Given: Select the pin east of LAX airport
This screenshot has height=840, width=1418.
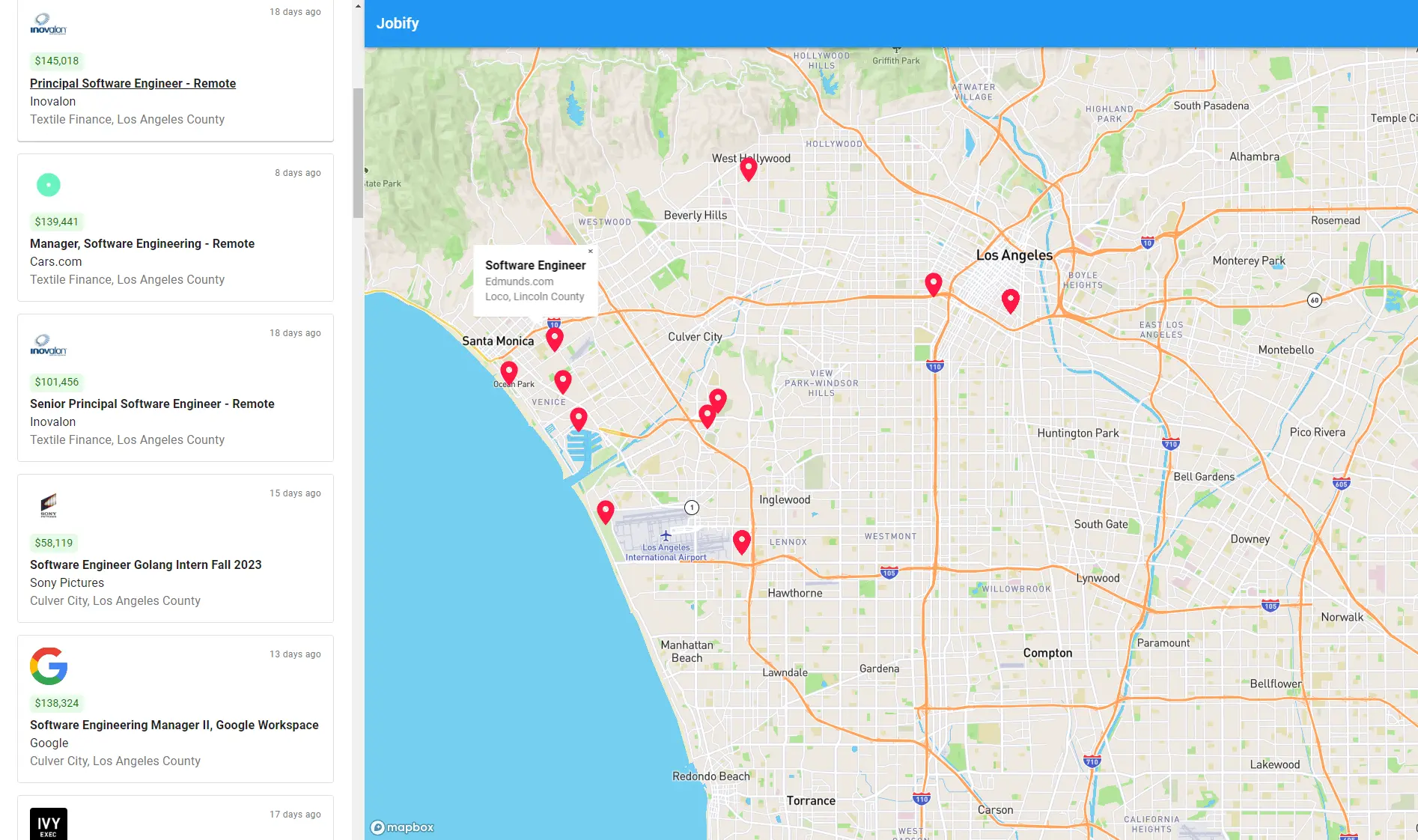Looking at the screenshot, I should 741,541.
